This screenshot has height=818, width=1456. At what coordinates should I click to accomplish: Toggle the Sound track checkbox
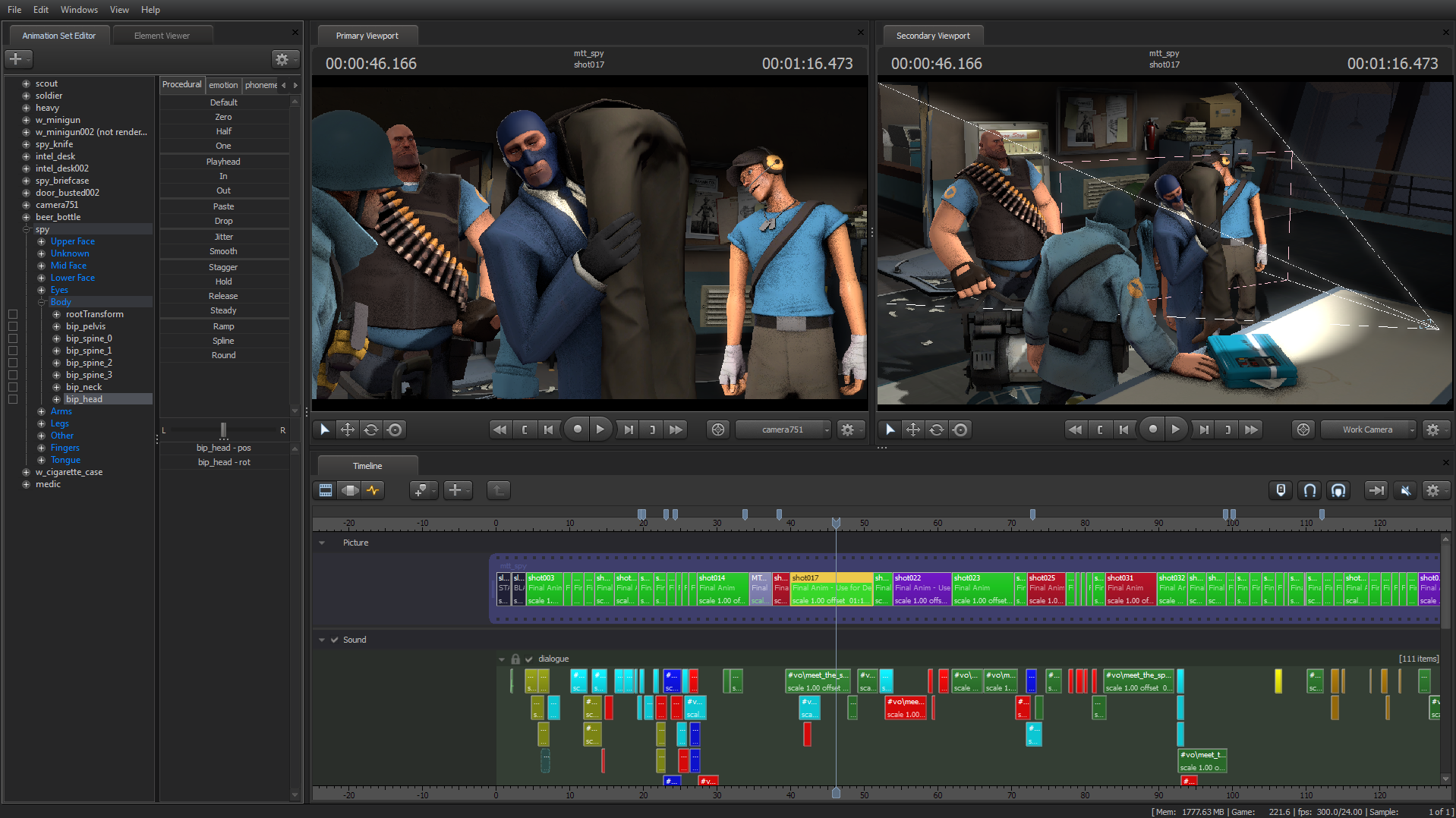(334, 640)
